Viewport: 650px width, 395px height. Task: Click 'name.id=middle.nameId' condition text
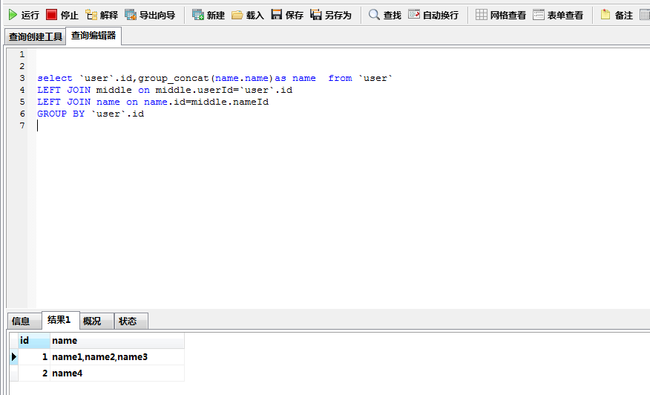206,102
